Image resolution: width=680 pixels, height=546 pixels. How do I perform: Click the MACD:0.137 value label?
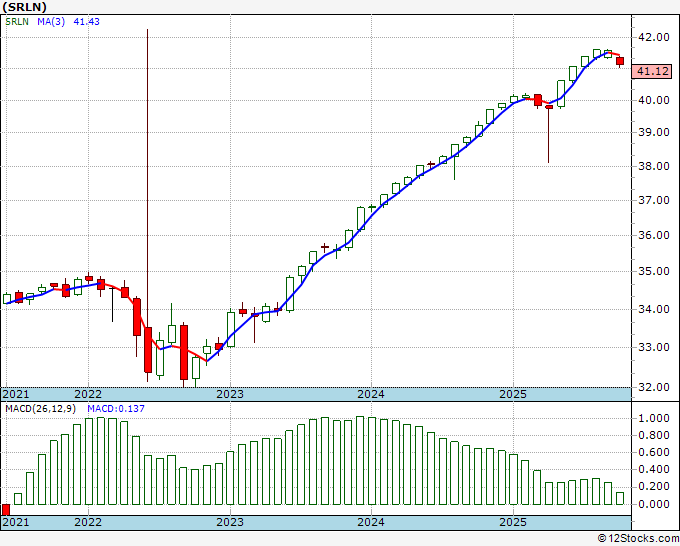(x=116, y=409)
